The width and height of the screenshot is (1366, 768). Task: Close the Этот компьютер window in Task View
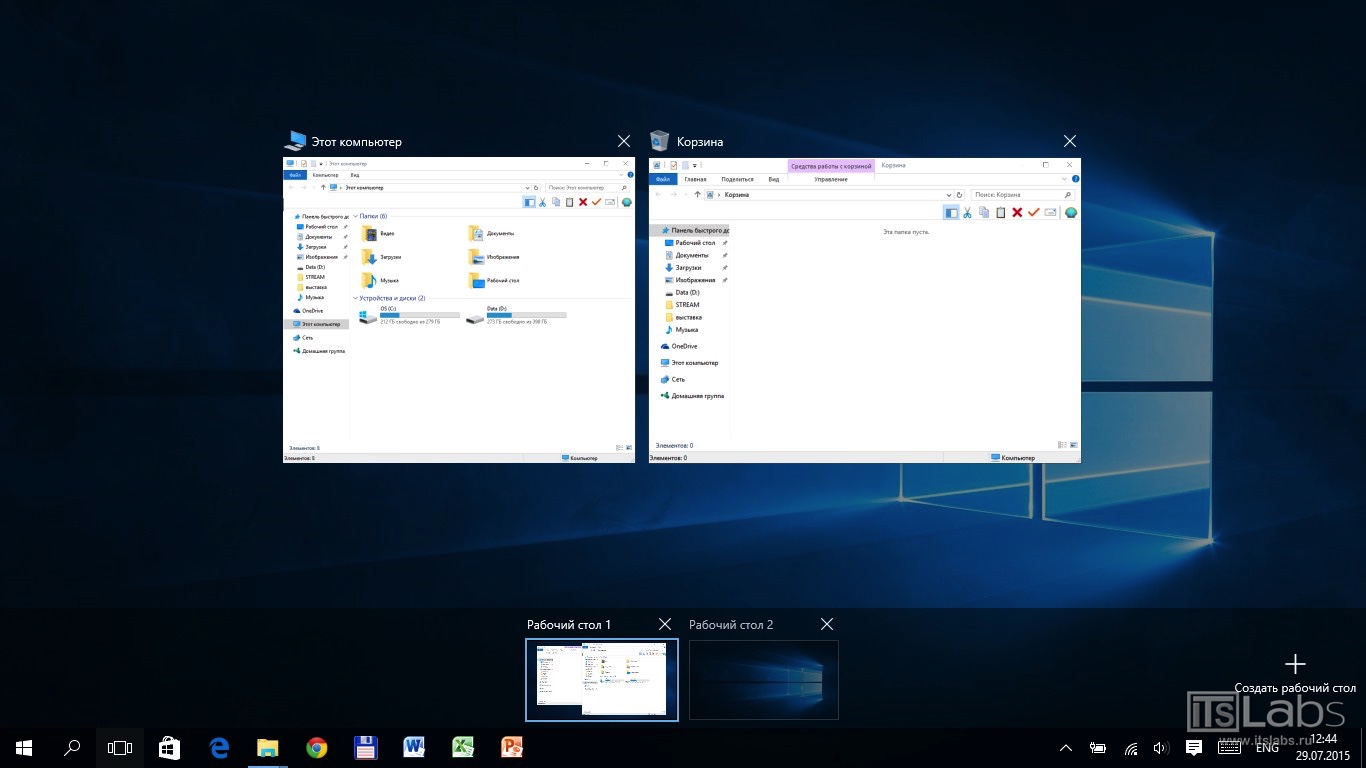click(x=624, y=142)
